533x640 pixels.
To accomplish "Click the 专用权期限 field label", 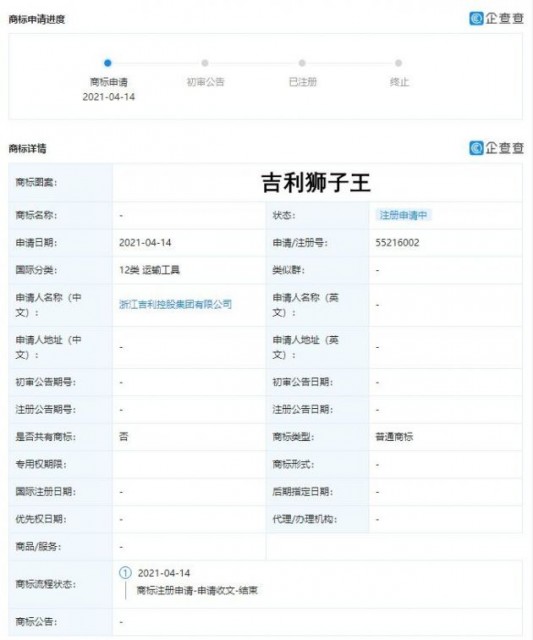I will 41,464.
